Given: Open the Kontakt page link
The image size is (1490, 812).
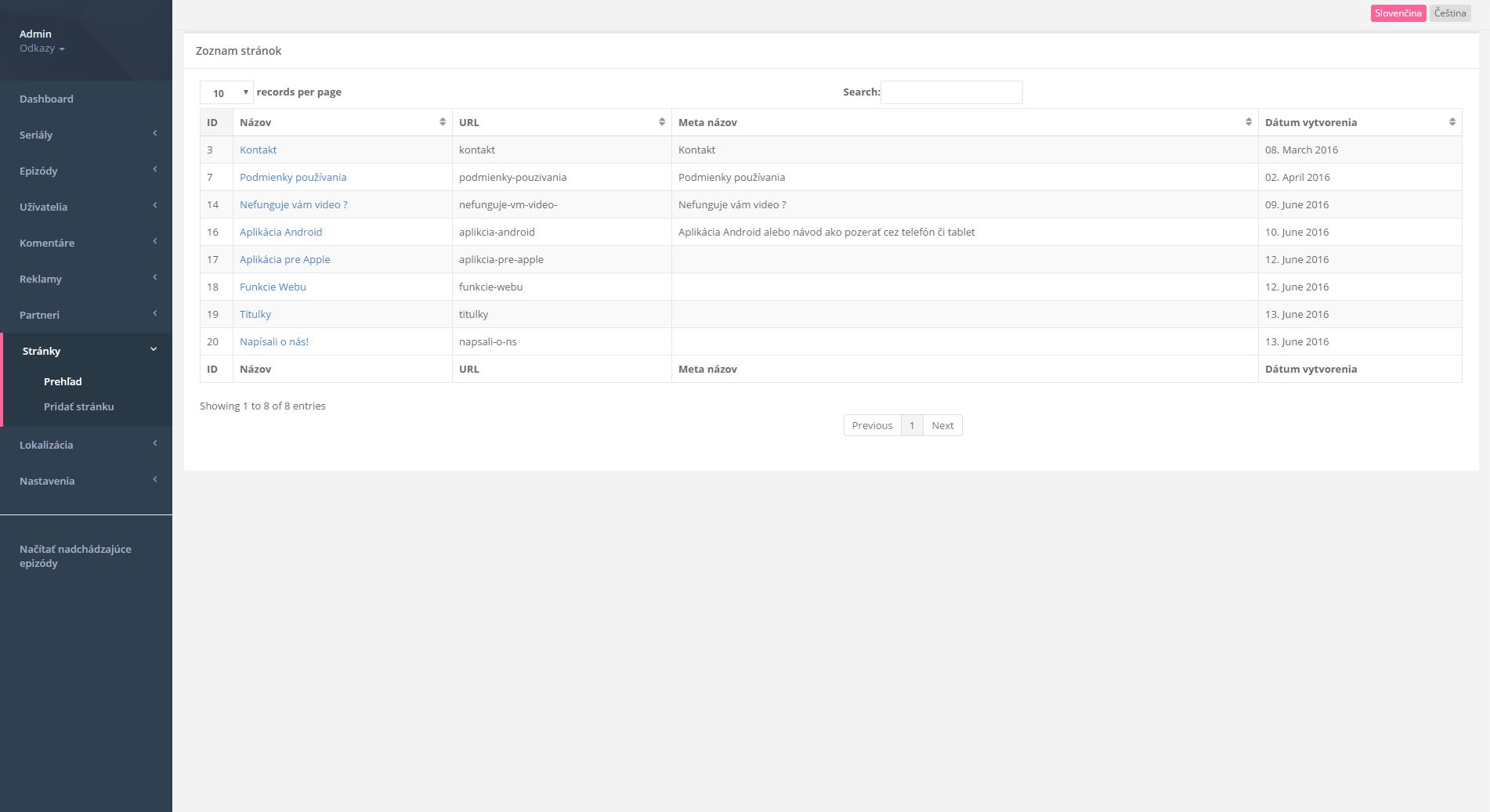Looking at the screenshot, I should click(258, 150).
